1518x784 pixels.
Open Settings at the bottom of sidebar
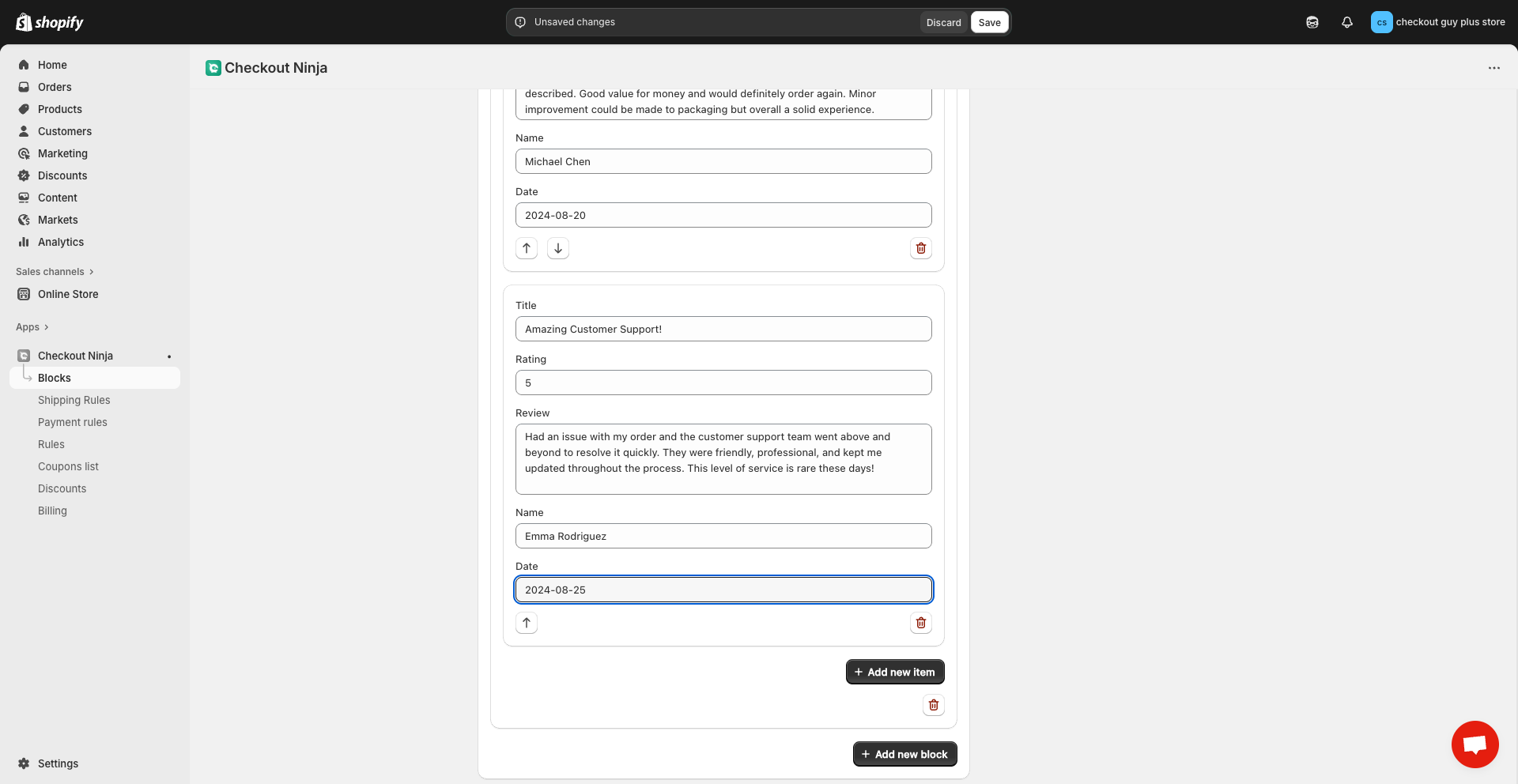58,763
